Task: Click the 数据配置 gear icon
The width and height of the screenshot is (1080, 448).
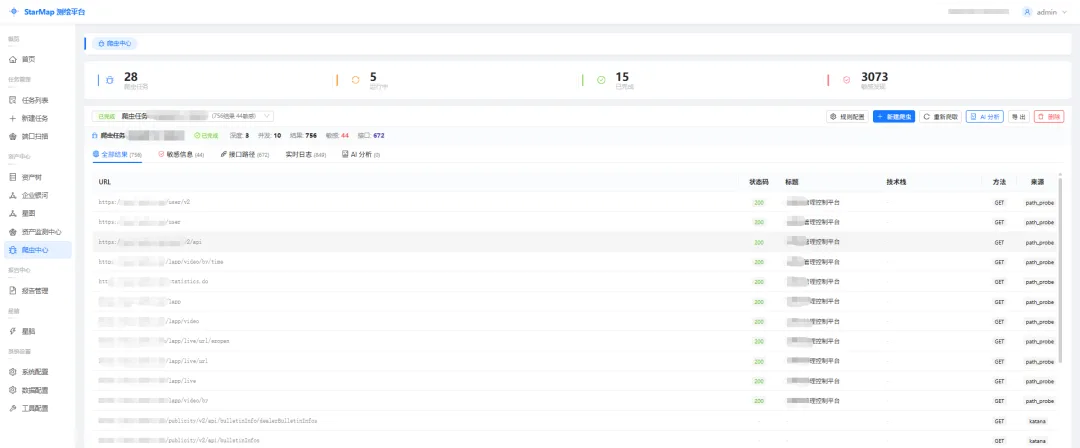Action: tap(12, 390)
